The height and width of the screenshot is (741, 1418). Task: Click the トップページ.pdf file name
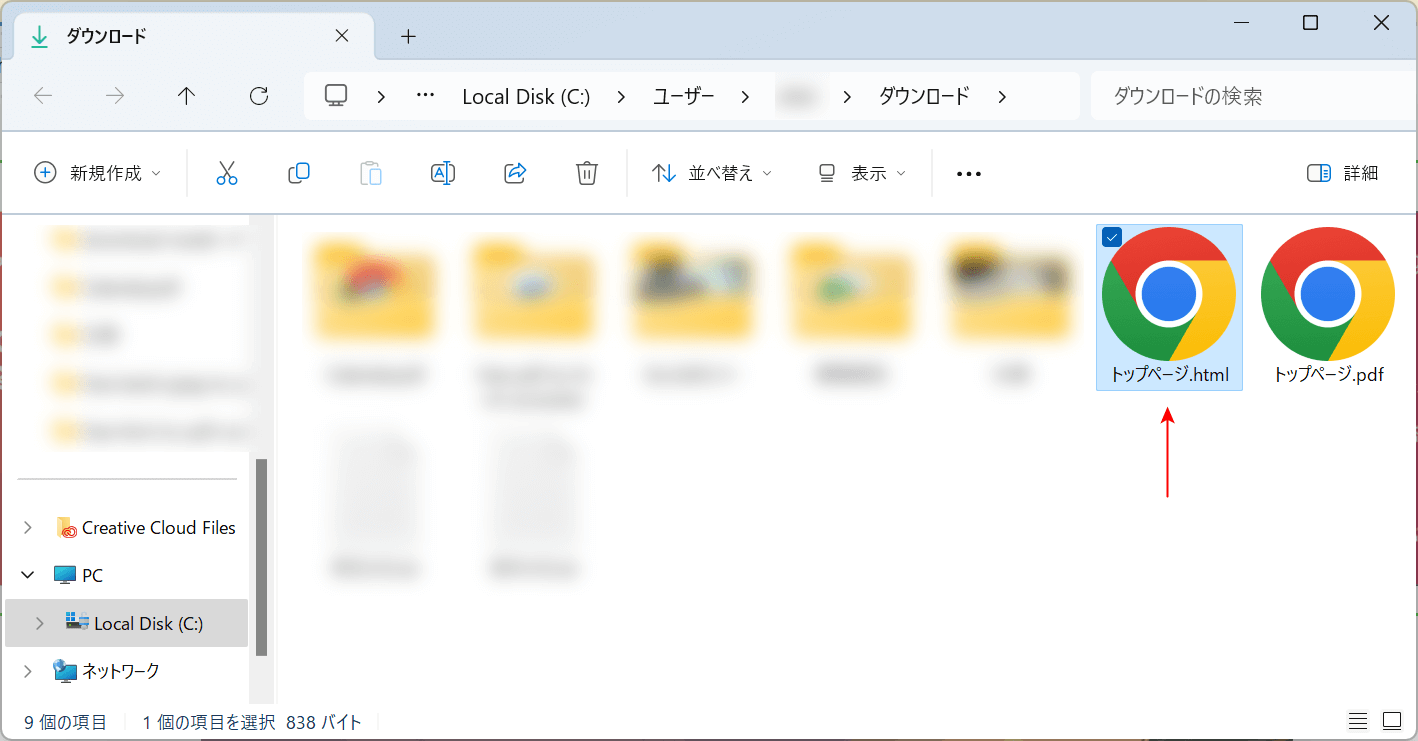(x=1329, y=376)
